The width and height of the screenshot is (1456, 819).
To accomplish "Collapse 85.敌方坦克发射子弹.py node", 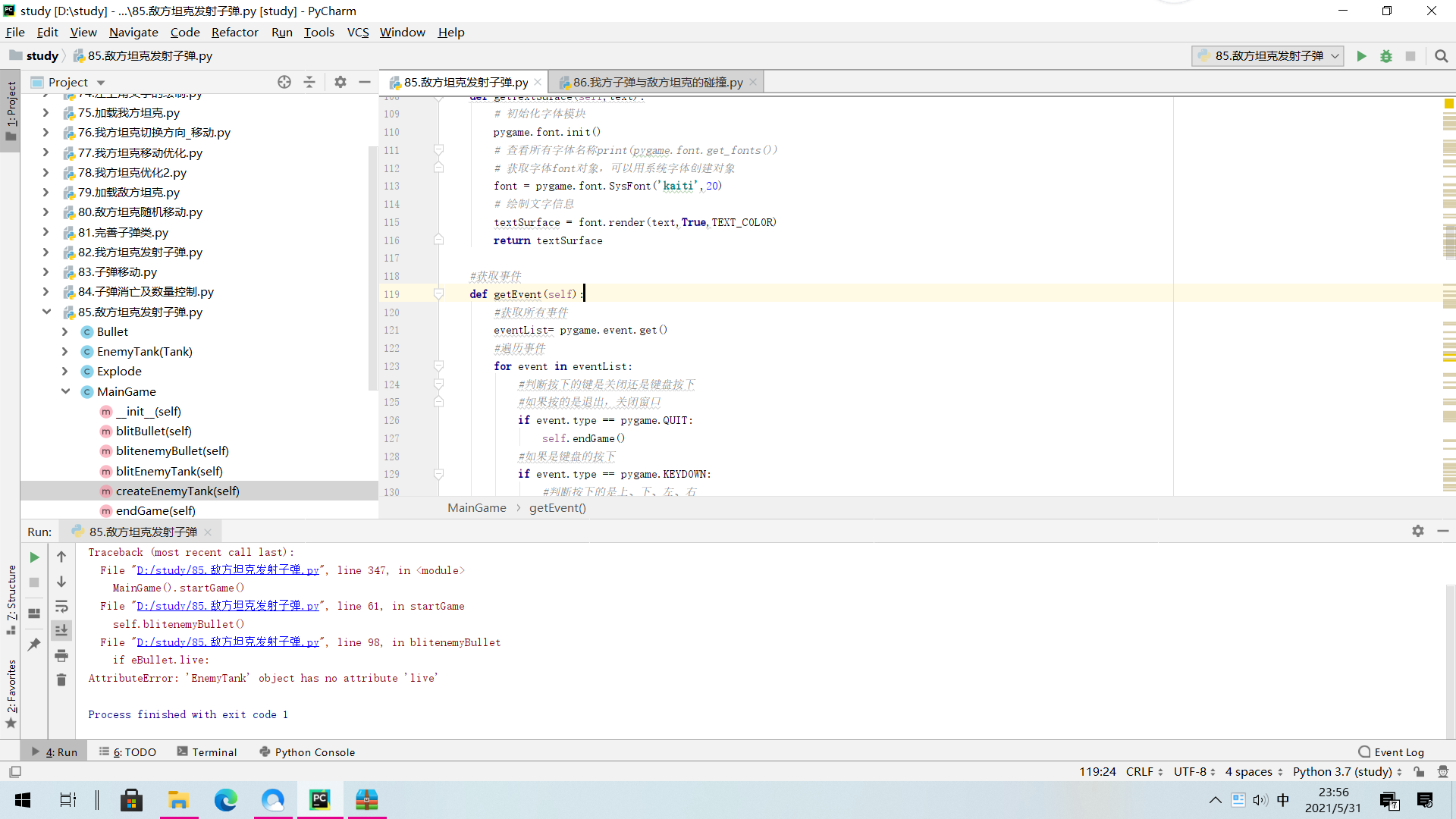I will coord(46,312).
